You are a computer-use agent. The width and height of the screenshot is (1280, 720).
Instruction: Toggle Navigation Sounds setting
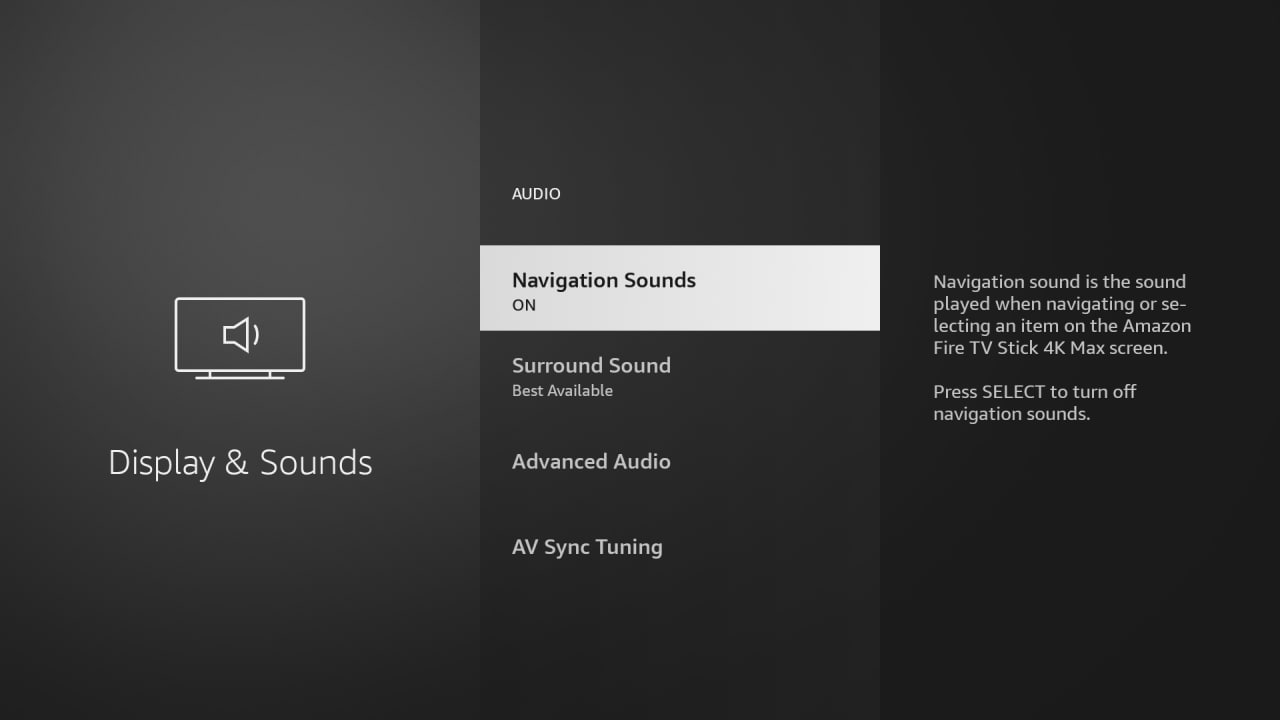click(680, 288)
